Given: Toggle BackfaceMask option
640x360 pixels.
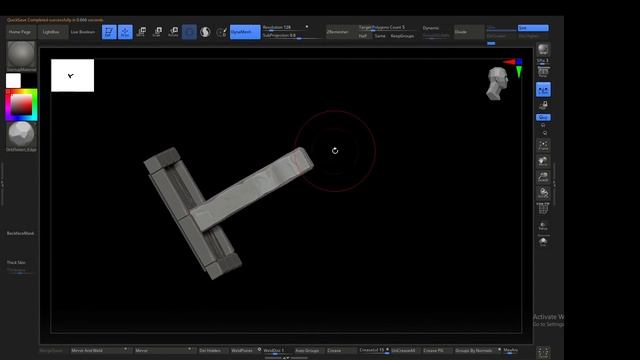Looking at the screenshot, I should 20,233.
